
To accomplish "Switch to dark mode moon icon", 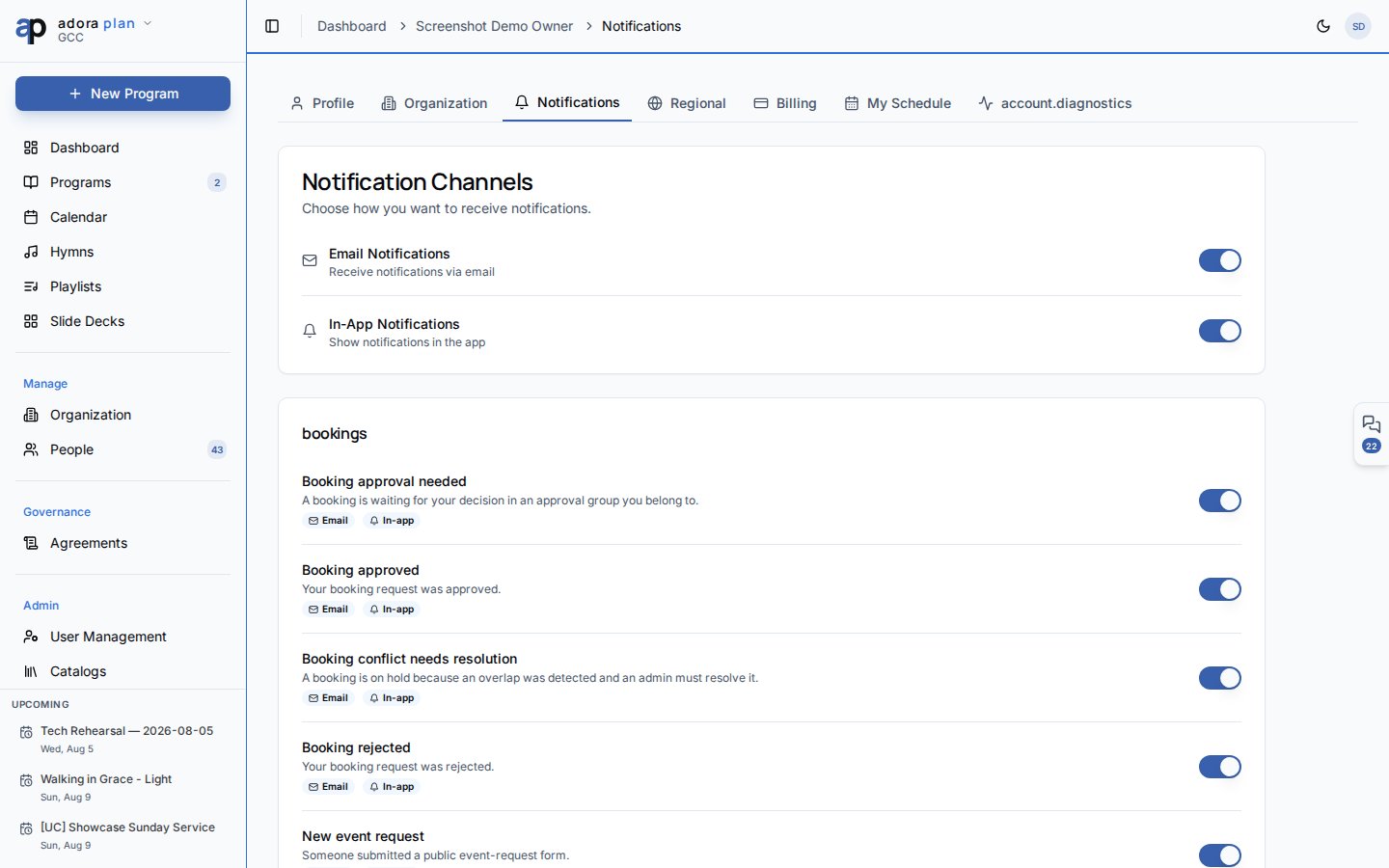I will [1323, 26].
